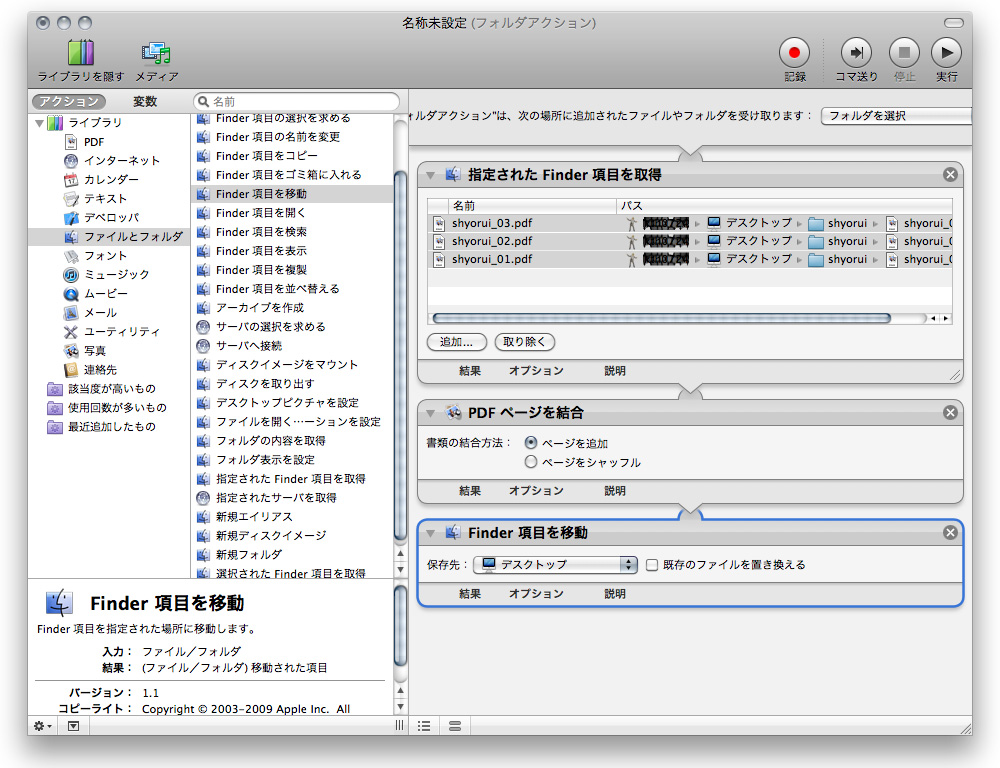
Task: Open the 該当度が高いもの smart folder
Action: [x=102, y=388]
